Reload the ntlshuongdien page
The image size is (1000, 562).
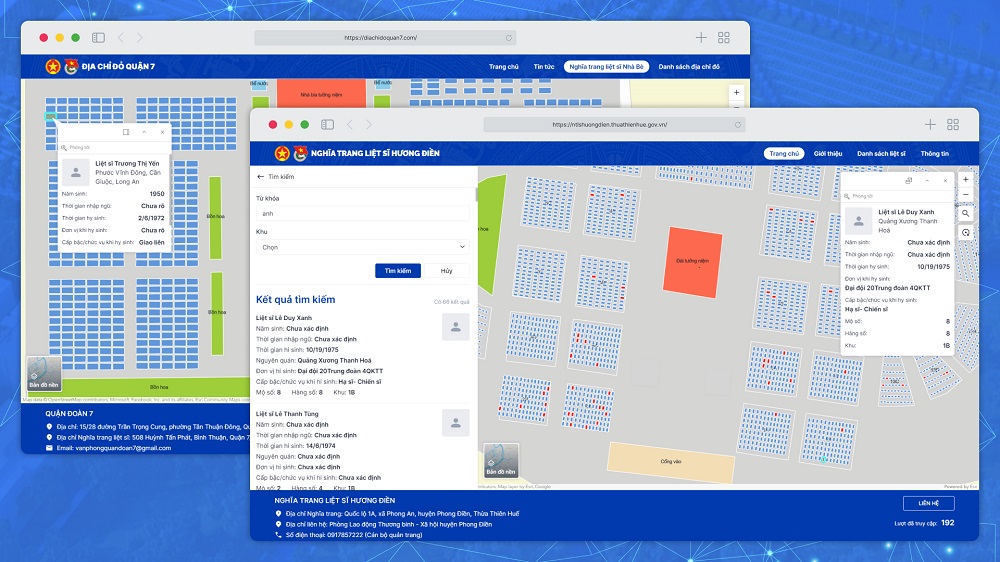tap(737, 125)
